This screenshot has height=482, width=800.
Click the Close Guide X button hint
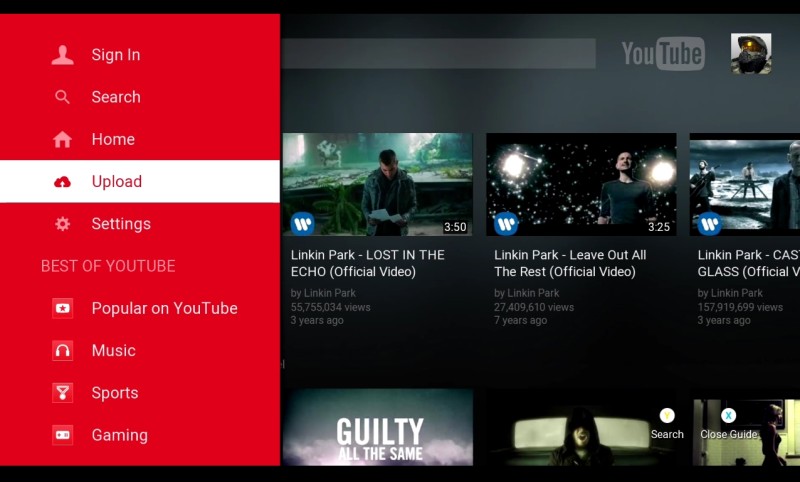[728, 425]
